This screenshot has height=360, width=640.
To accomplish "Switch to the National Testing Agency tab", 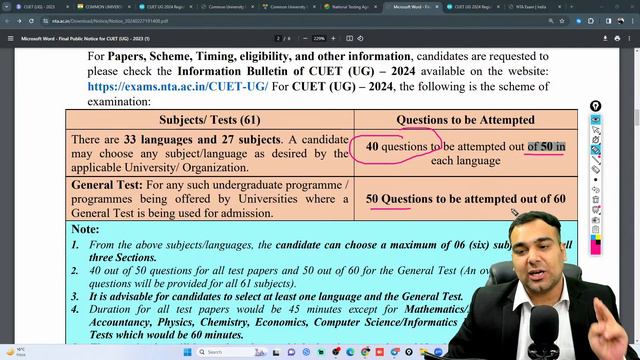I will [350, 7].
